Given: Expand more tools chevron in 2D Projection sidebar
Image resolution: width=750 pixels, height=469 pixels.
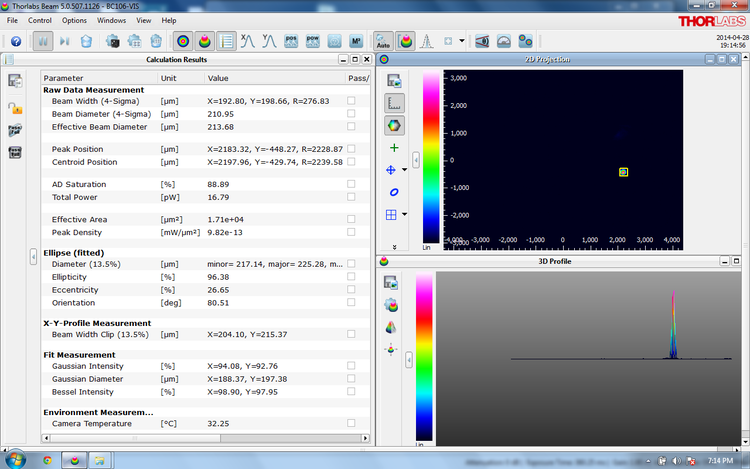Looking at the screenshot, I should [x=394, y=246].
